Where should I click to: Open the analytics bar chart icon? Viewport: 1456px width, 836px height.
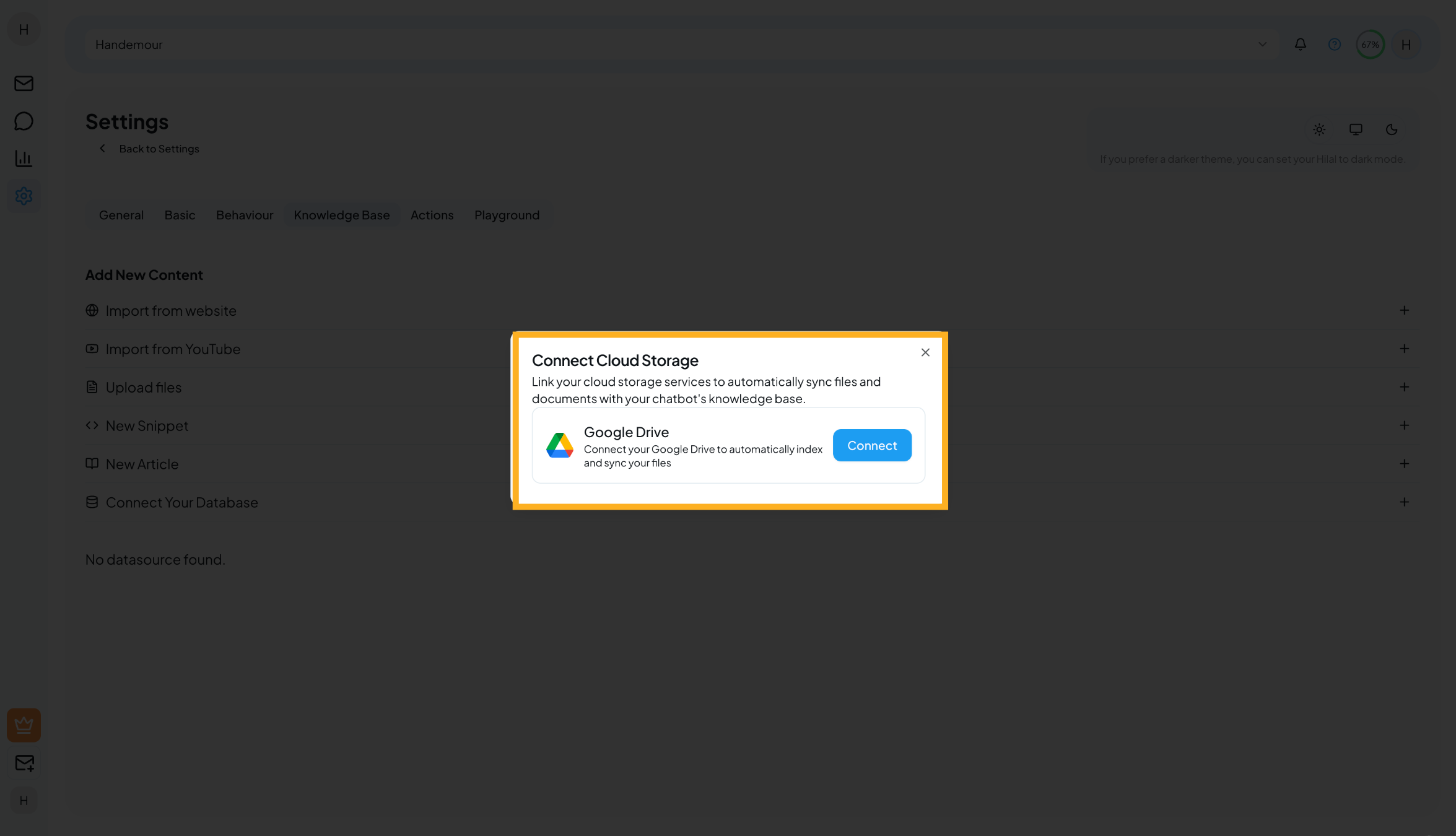[x=24, y=159]
